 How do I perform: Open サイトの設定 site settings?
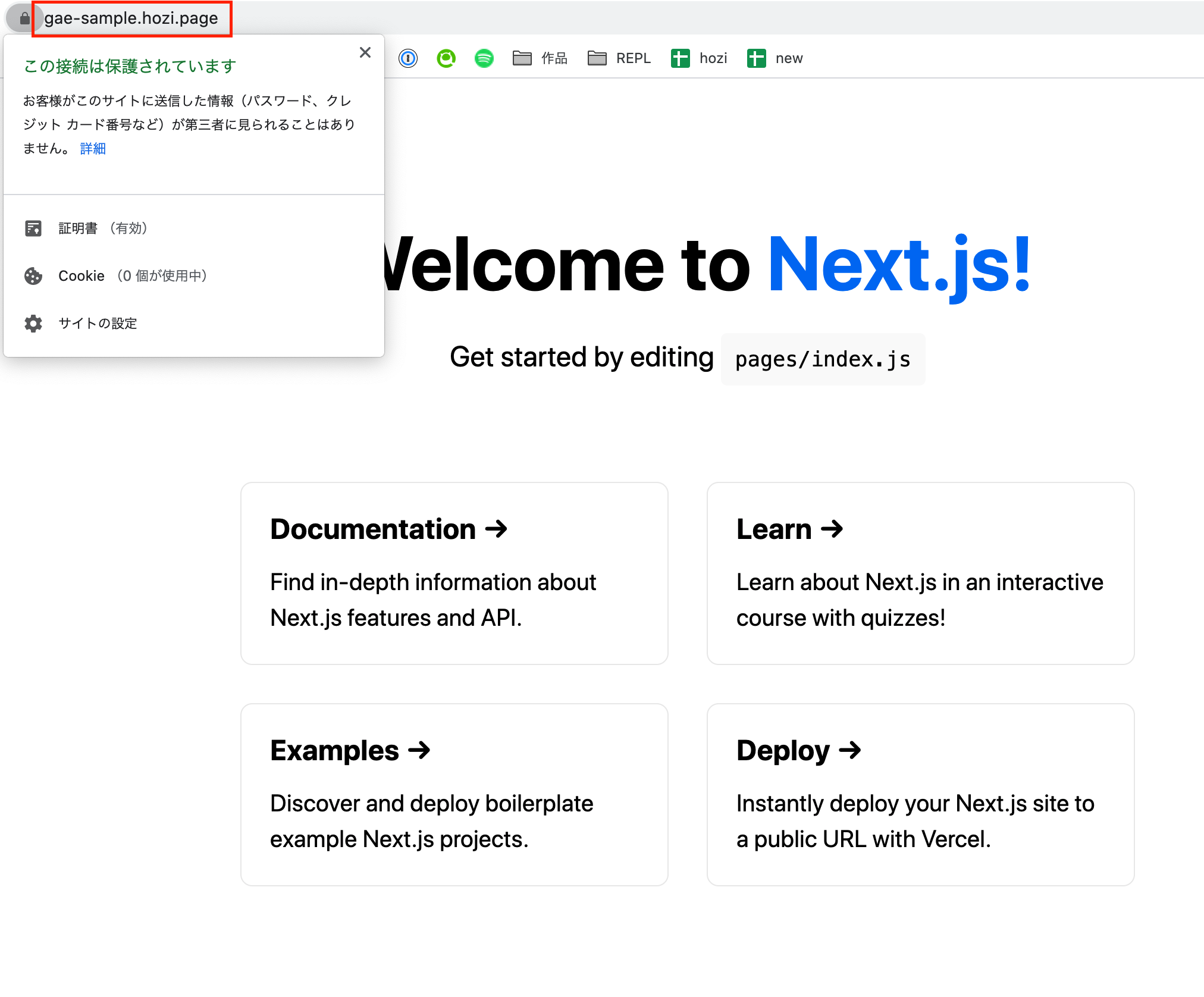coord(98,324)
